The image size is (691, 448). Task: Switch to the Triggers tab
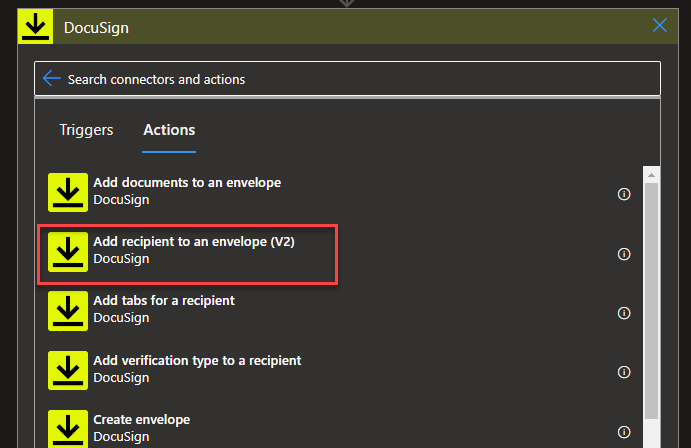86,130
